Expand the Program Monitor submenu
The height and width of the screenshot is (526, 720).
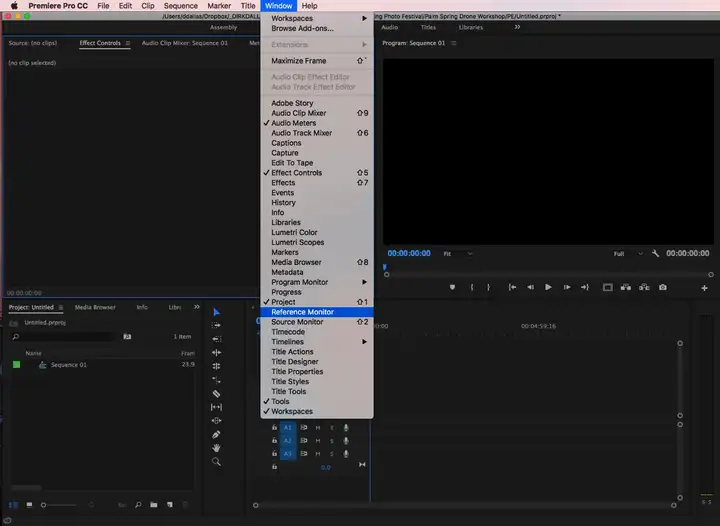coord(317,282)
